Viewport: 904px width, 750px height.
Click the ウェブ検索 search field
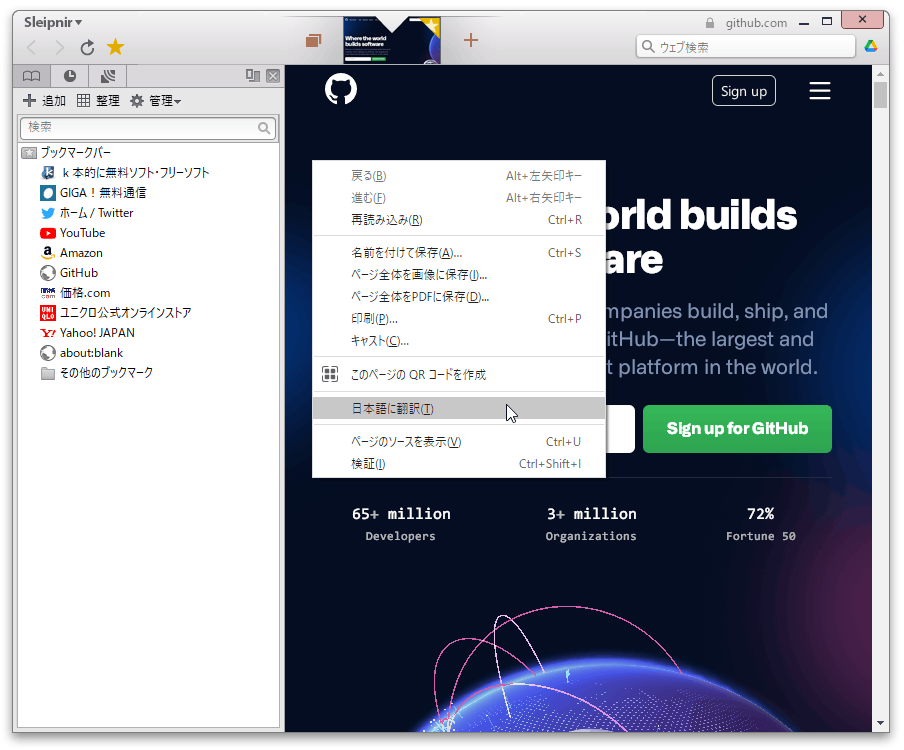coord(745,47)
